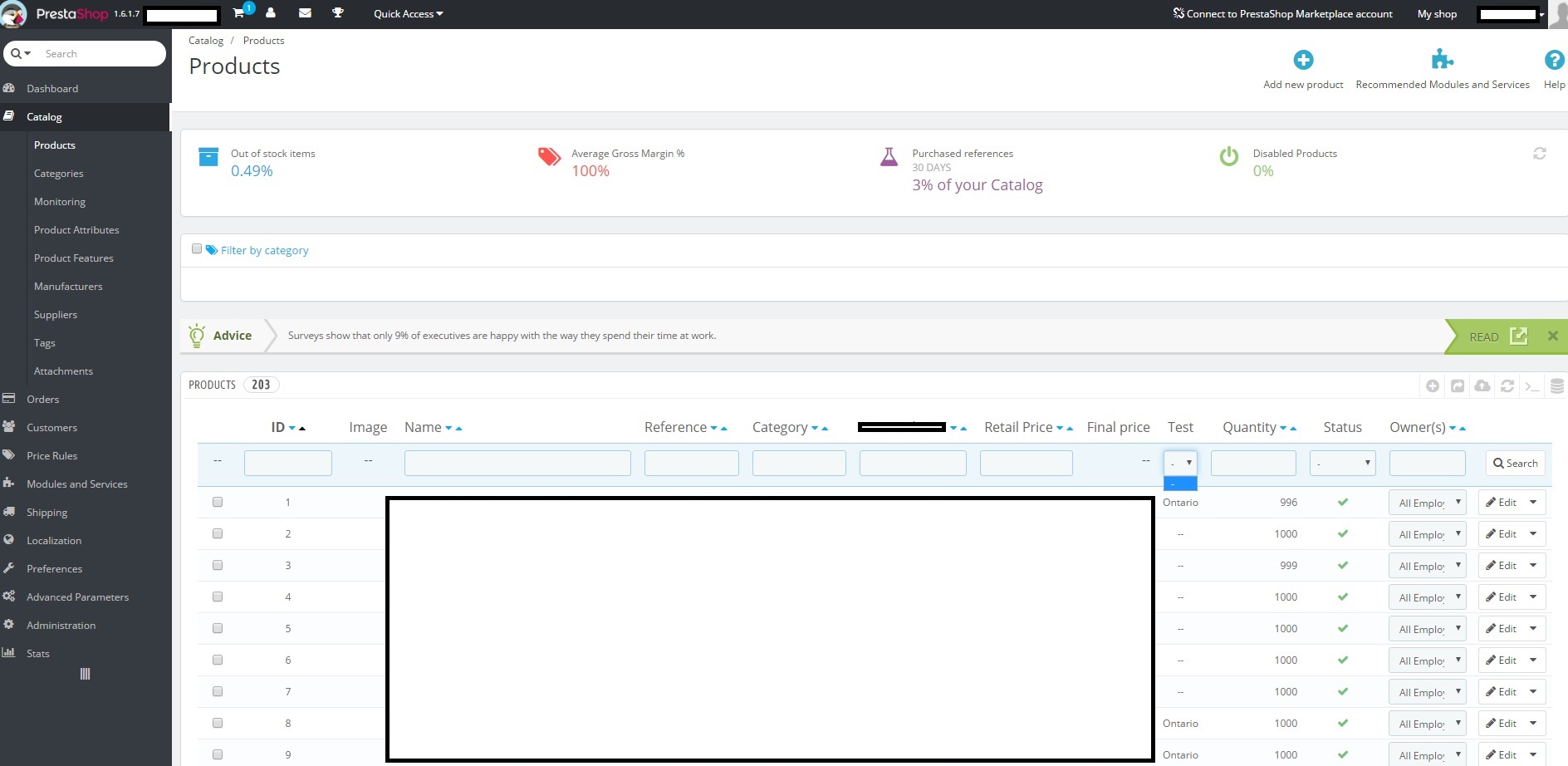Open the Orders menu
Image resolution: width=1568 pixels, height=766 pixels.
point(42,399)
